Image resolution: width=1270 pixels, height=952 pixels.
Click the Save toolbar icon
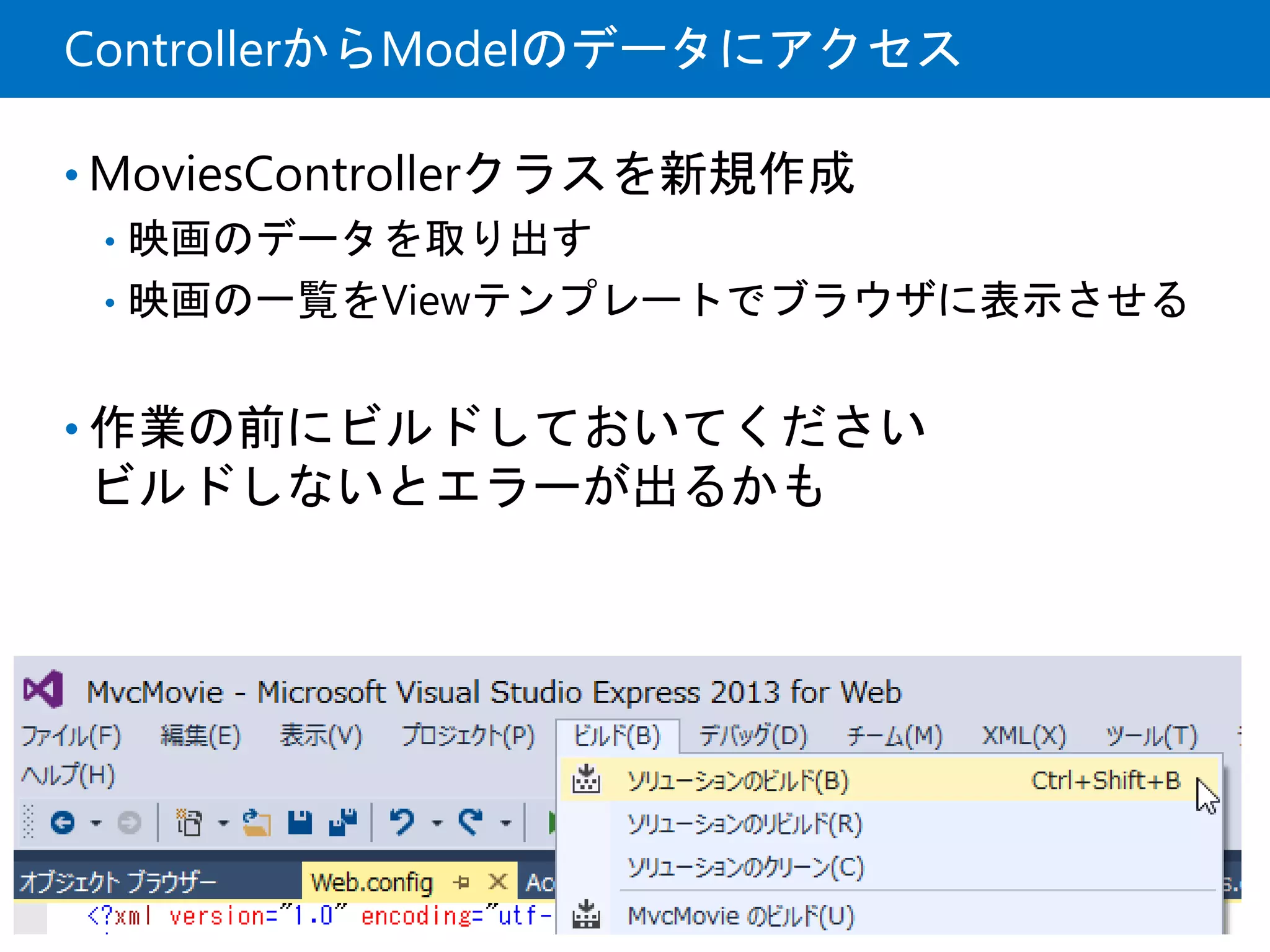pyautogui.click(x=300, y=822)
